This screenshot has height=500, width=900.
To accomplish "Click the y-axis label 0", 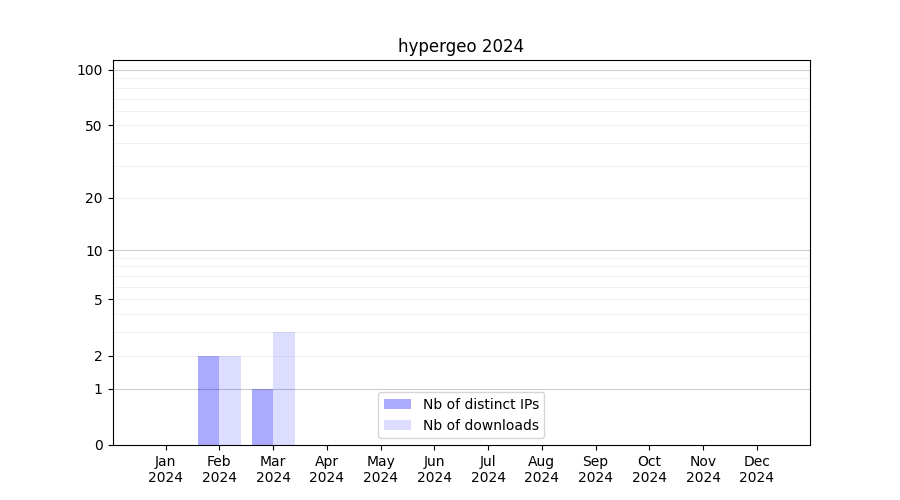I will (x=98, y=445).
